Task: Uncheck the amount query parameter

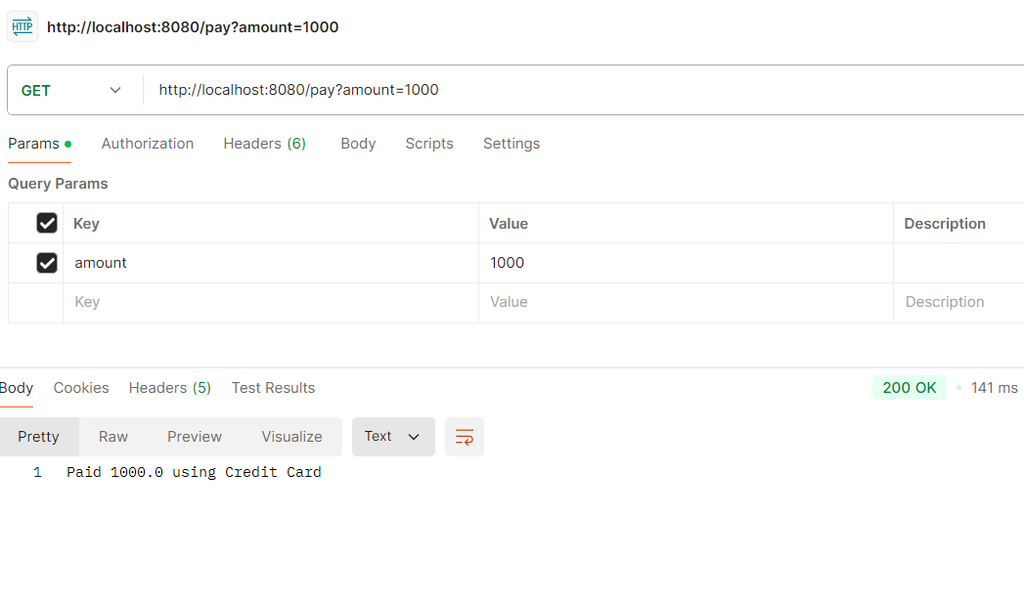Action: (46, 262)
